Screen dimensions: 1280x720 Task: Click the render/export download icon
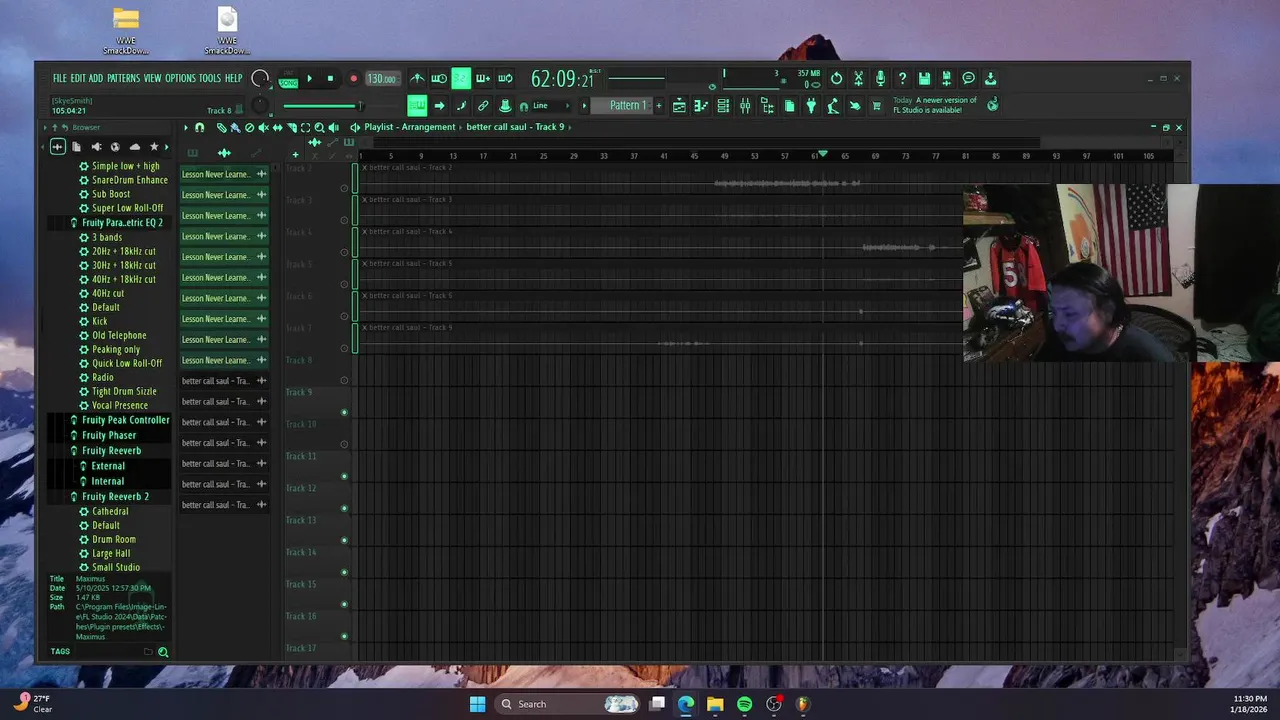[x=990, y=78]
